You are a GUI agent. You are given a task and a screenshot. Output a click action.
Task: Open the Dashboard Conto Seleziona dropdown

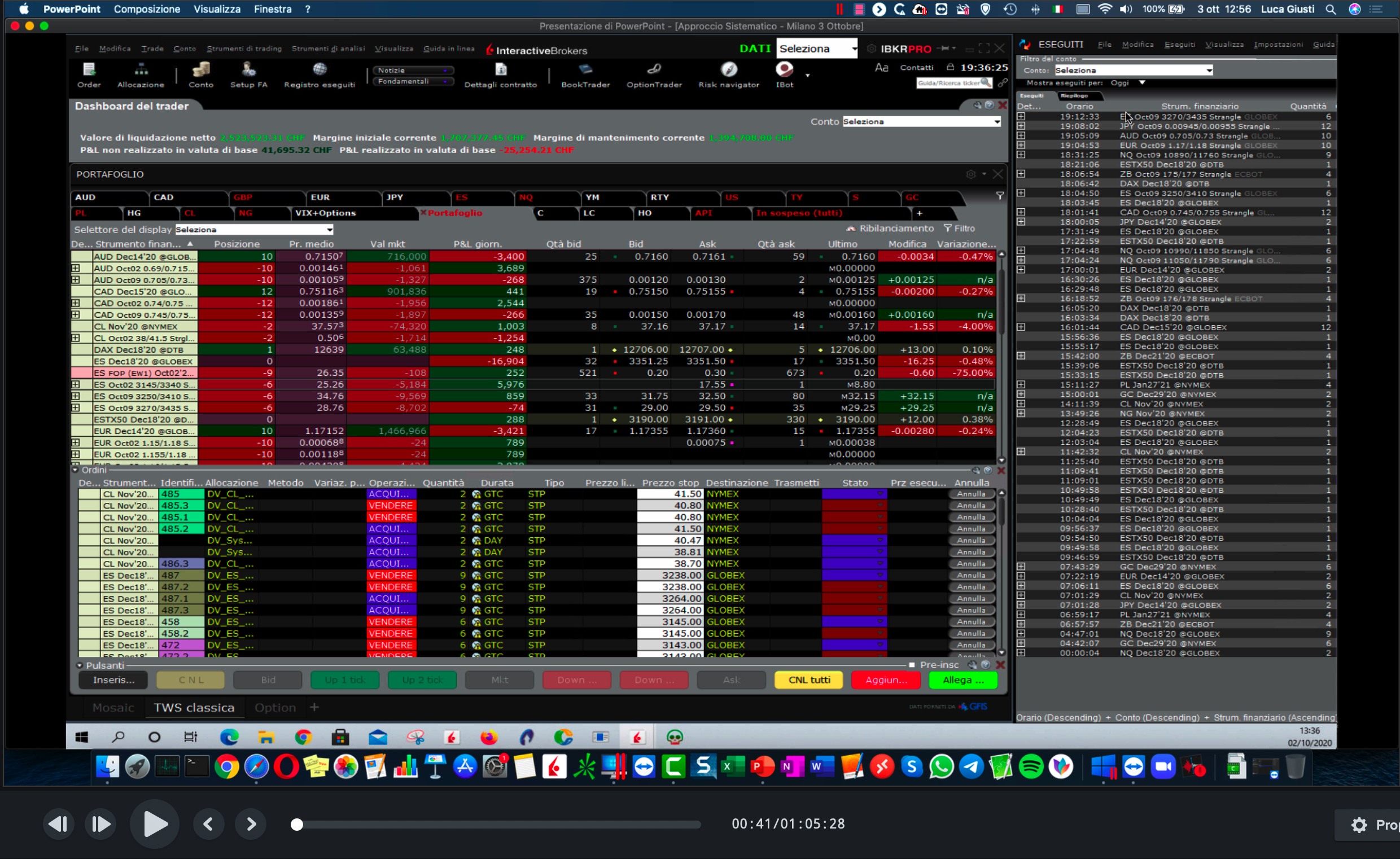pos(921,121)
